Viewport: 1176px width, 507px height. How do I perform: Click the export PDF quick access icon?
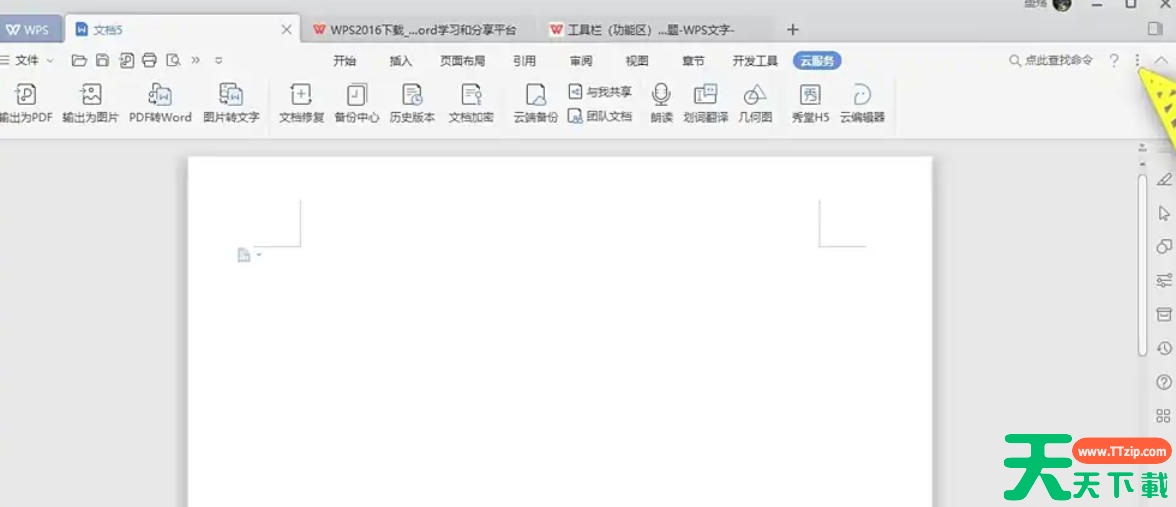point(127,61)
